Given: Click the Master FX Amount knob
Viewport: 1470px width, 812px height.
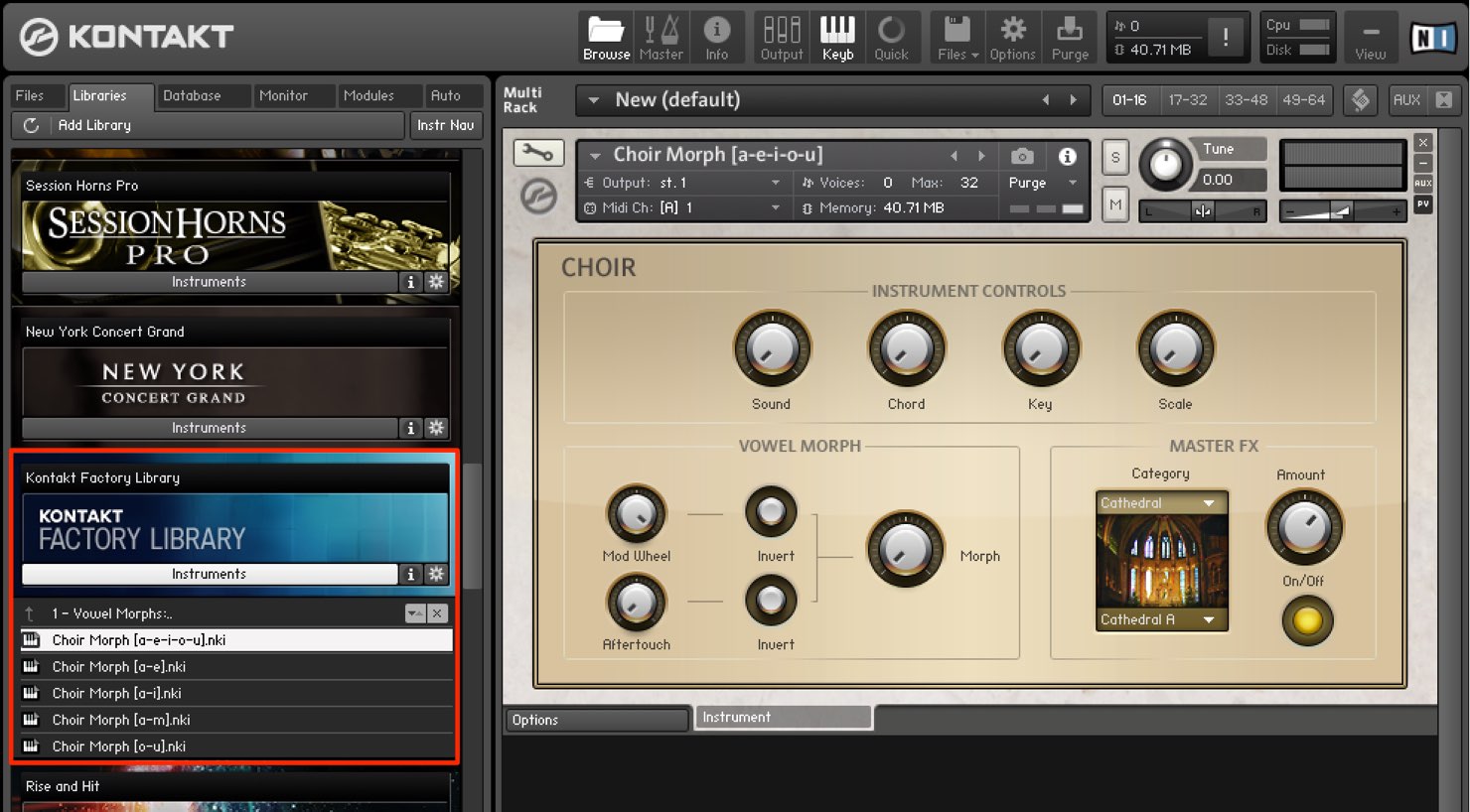Looking at the screenshot, I should point(1303,525).
